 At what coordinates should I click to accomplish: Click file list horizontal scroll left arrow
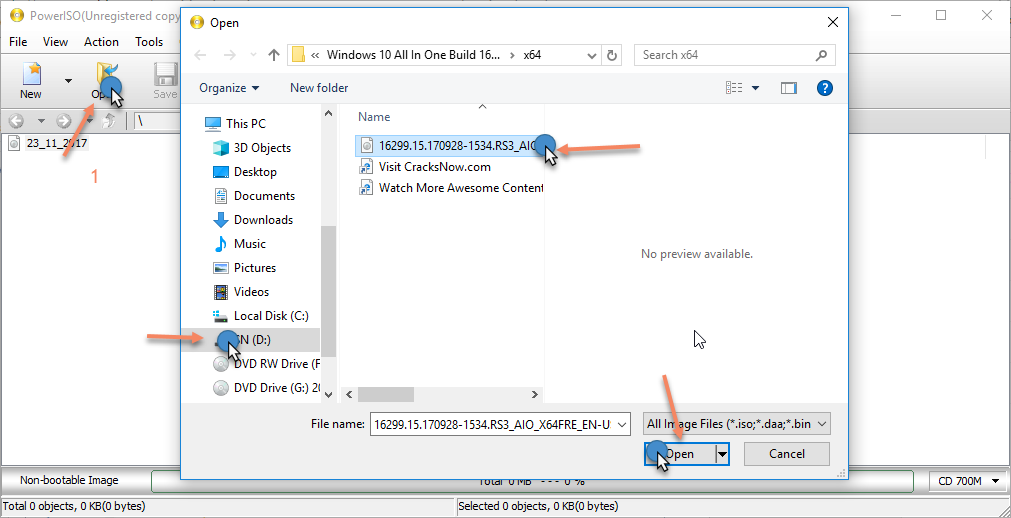pyautogui.click(x=349, y=393)
